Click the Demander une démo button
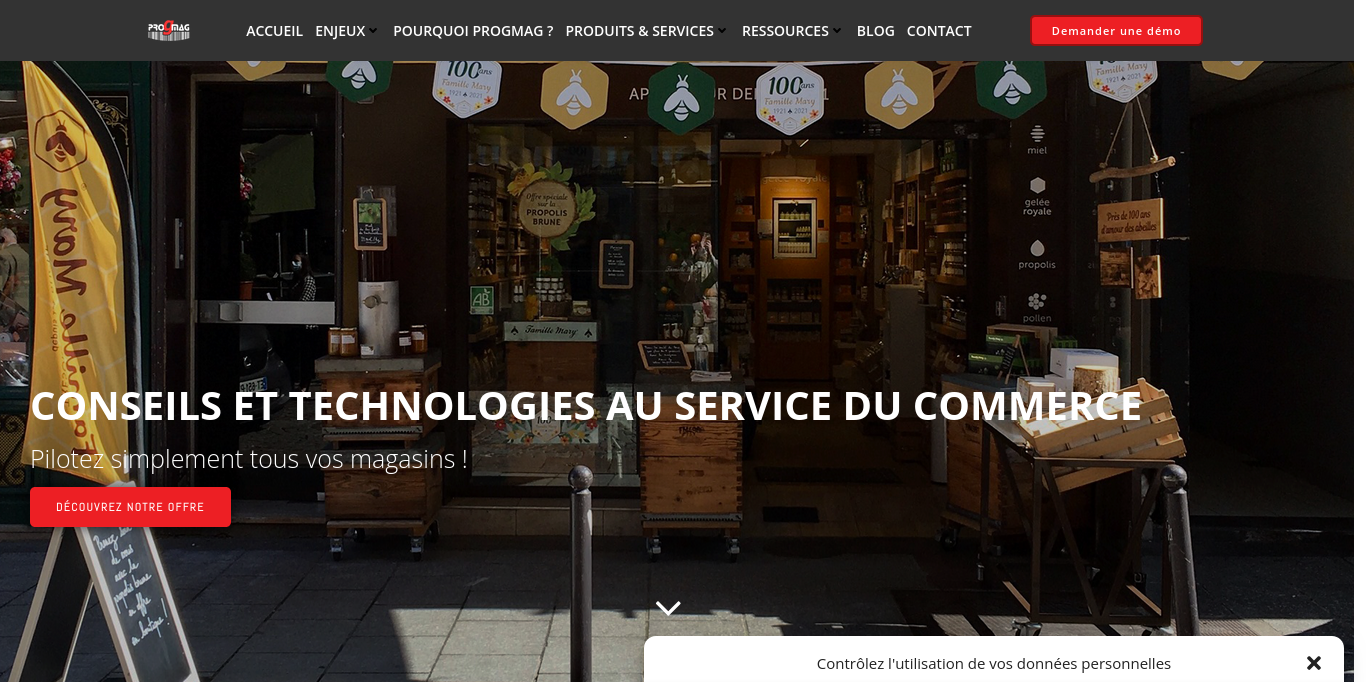Screen dimensions: 1366x682 pos(1116,30)
